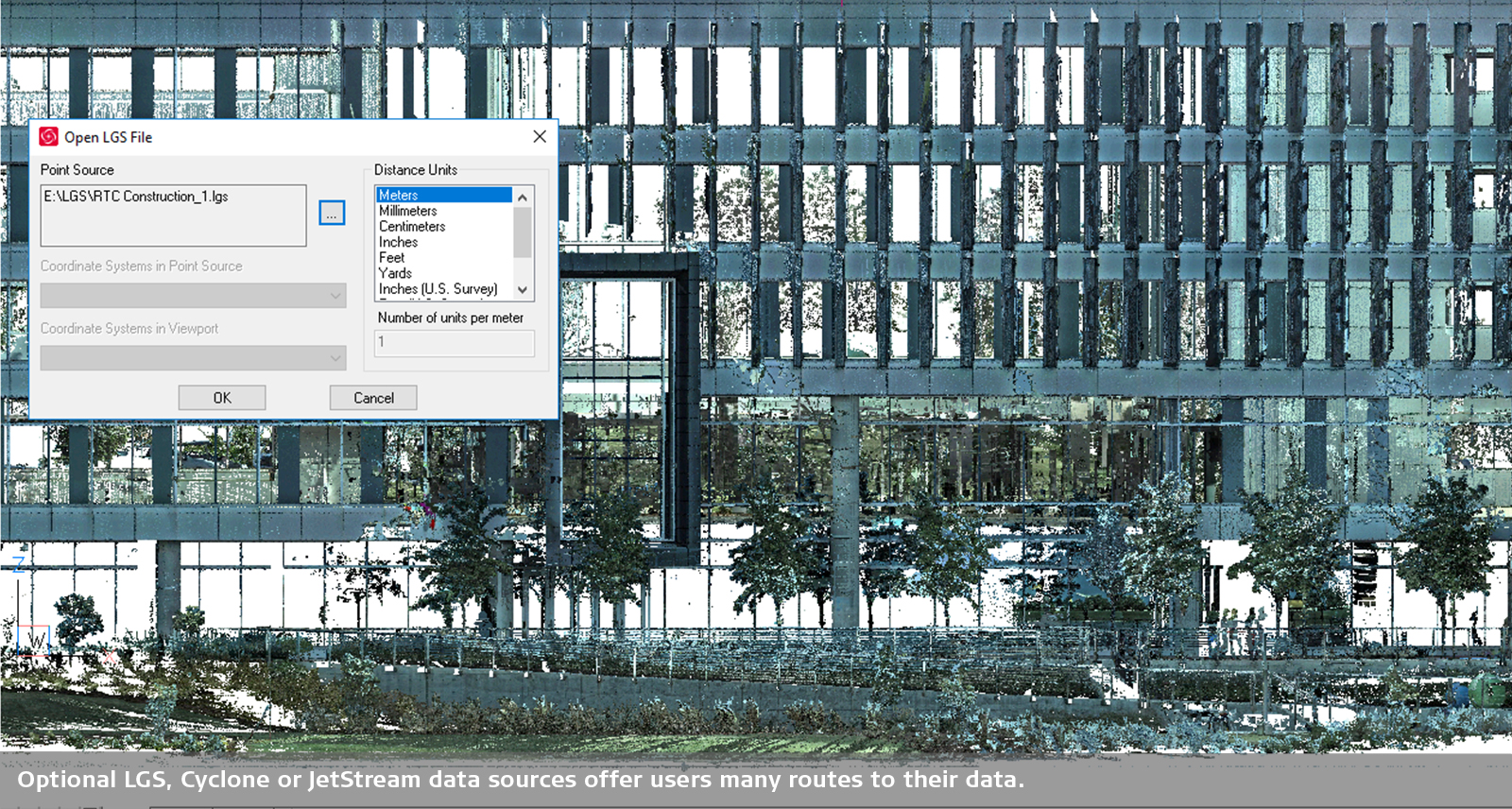This screenshot has height=809, width=1512.
Task: Click the browse (...) button for Point Source
Action: 332,214
